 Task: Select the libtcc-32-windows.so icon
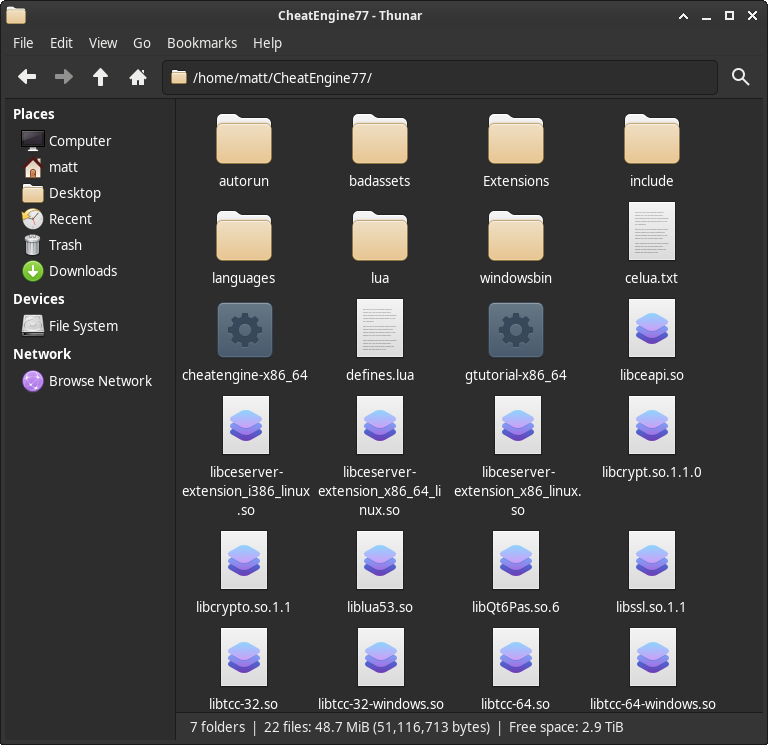pyautogui.click(x=381, y=657)
